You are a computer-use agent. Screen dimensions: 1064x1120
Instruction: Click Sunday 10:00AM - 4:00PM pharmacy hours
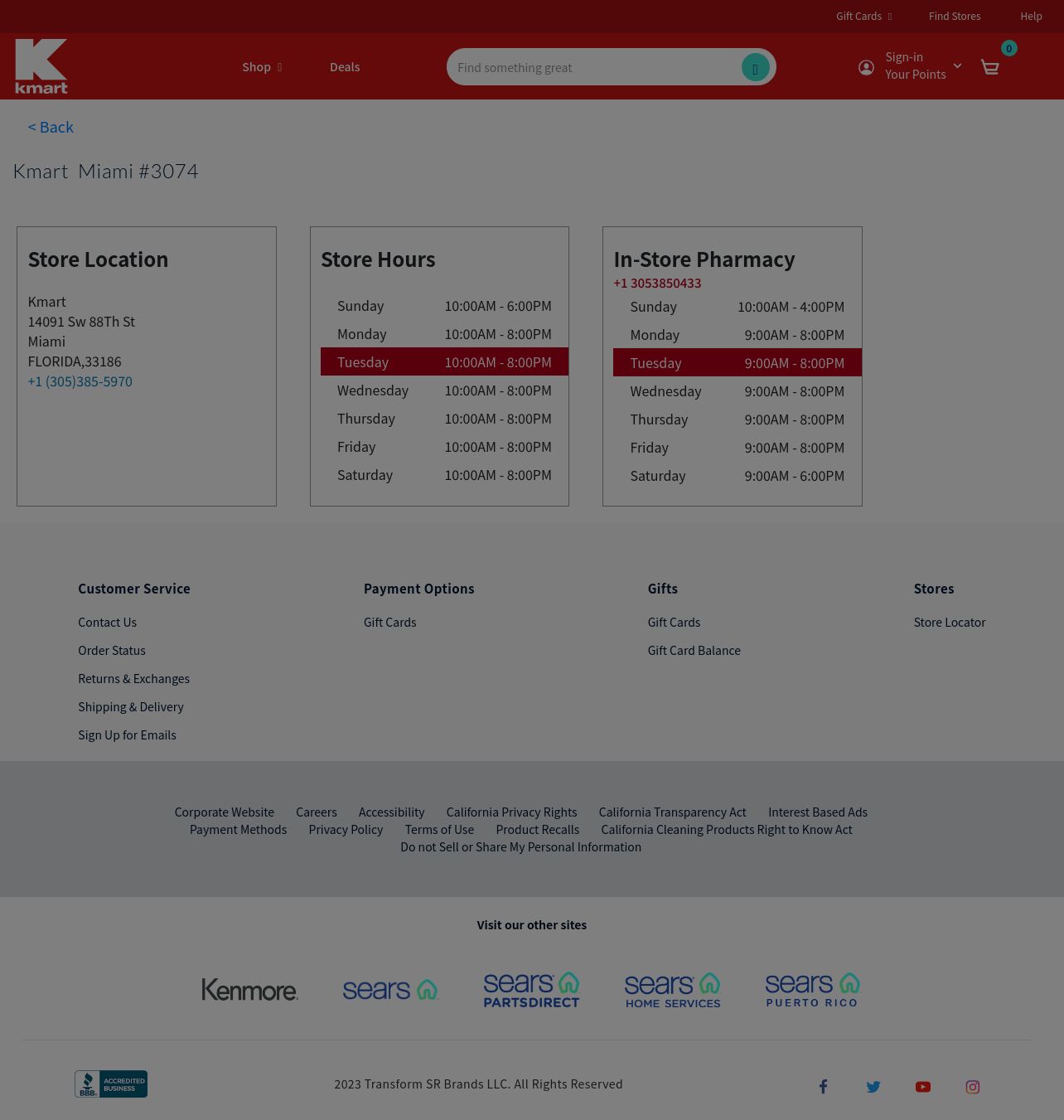click(x=738, y=306)
